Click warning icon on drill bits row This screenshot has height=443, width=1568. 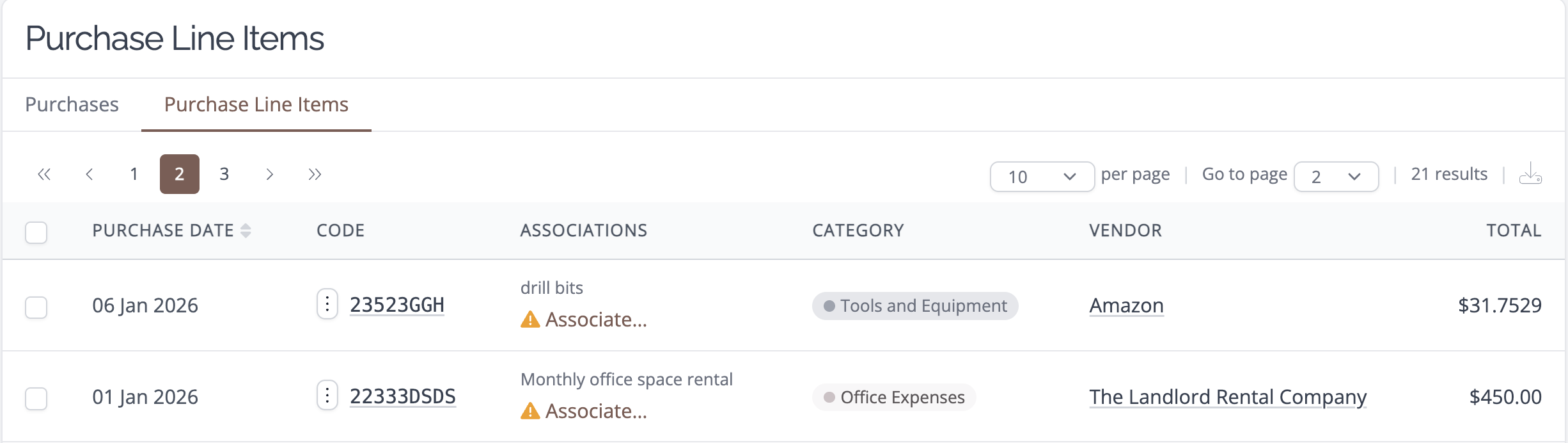pos(530,319)
